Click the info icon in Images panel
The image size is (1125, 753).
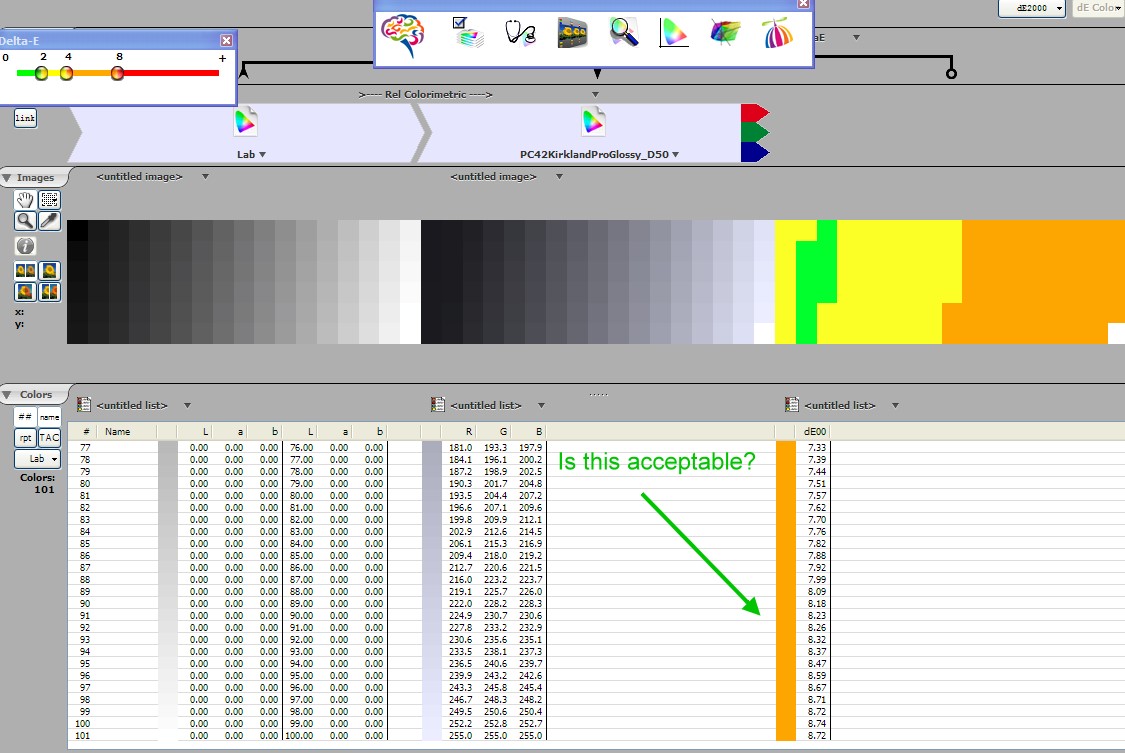(x=25, y=246)
